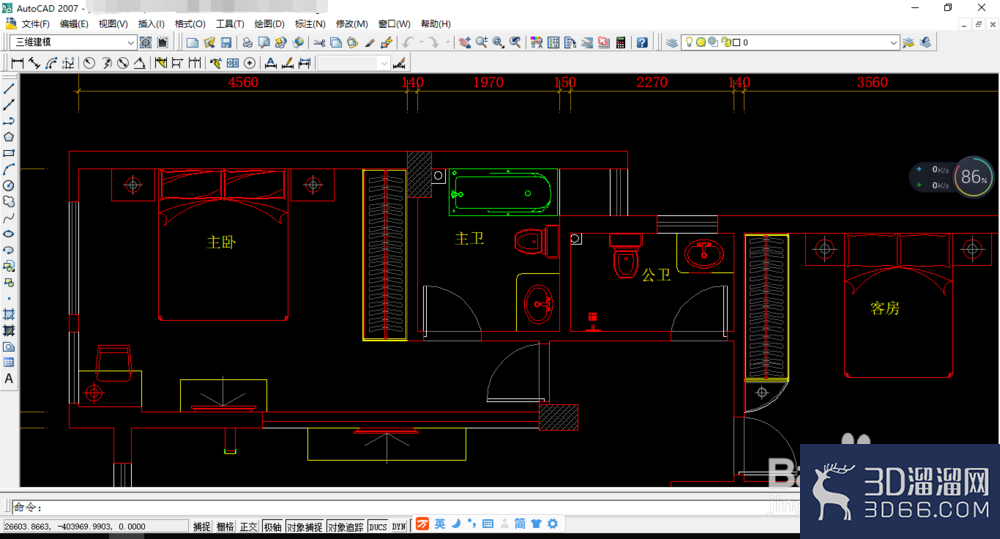Create a new drawing with QNew icon
Image resolution: width=1000 pixels, height=539 pixels.
coord(192,43)
